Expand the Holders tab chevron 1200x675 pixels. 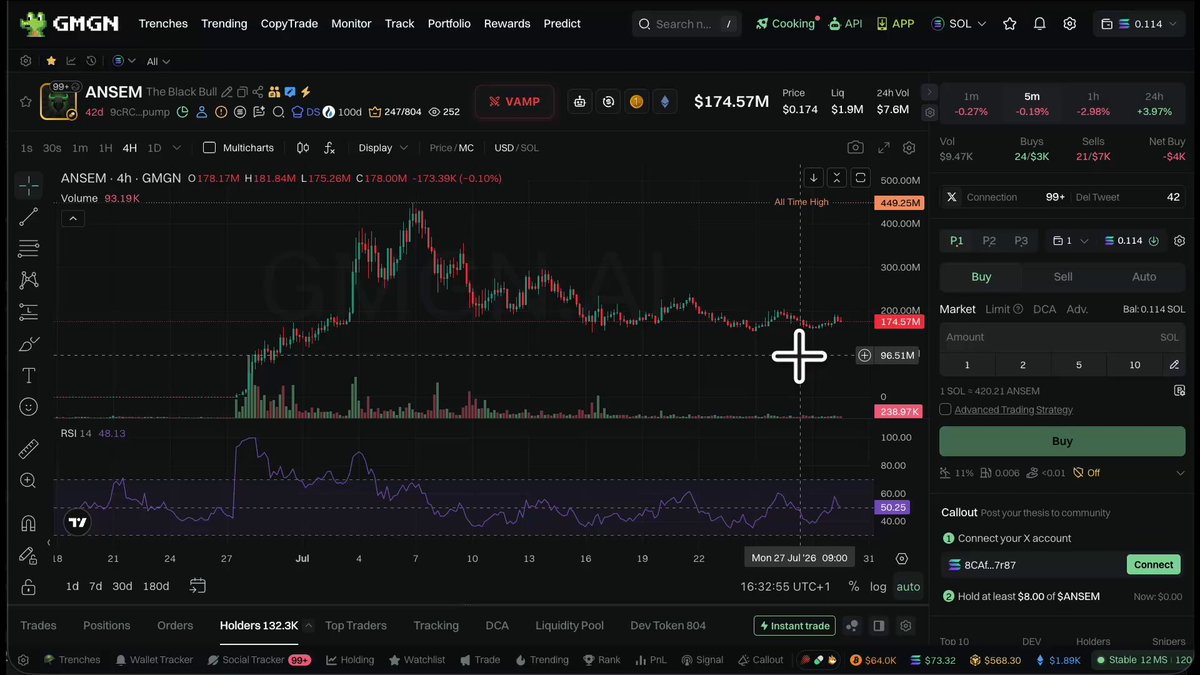[x=308, y=626]
